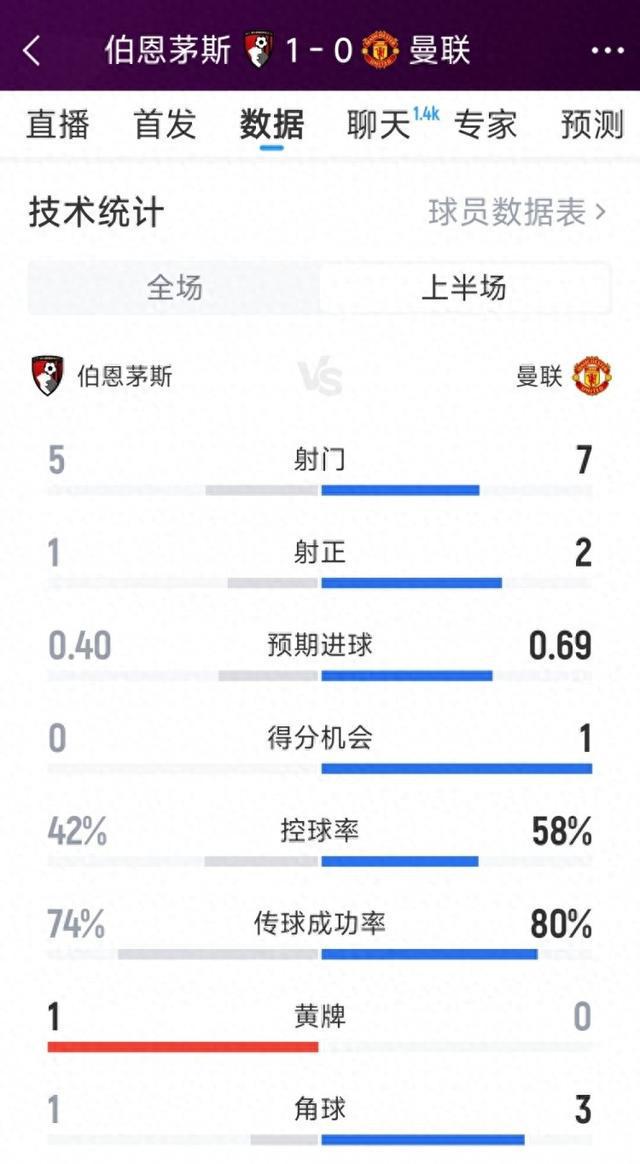Tap the back arrow icon

pos(32,51)
